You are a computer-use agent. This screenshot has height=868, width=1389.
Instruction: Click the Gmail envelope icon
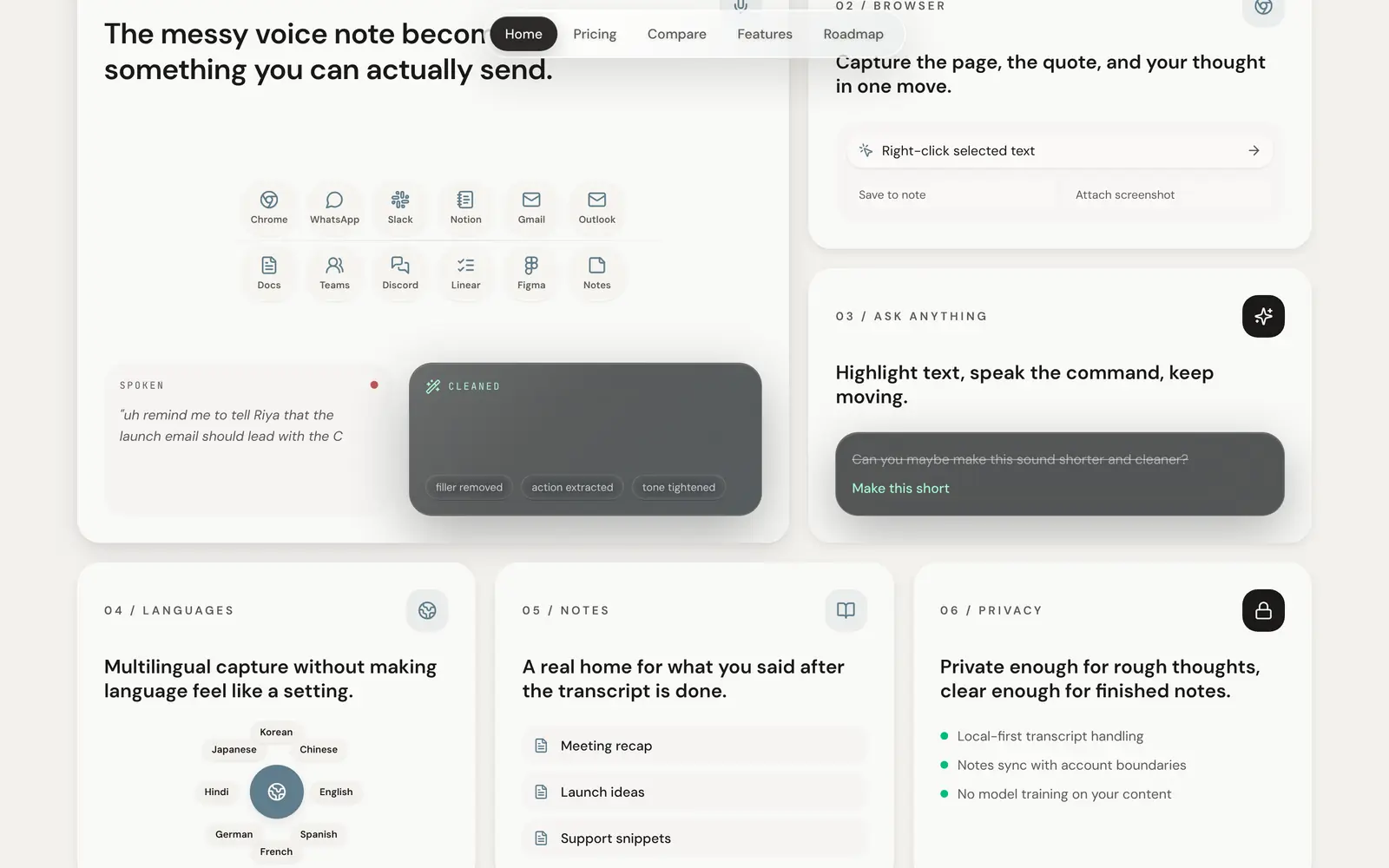(x=531, y=200)
